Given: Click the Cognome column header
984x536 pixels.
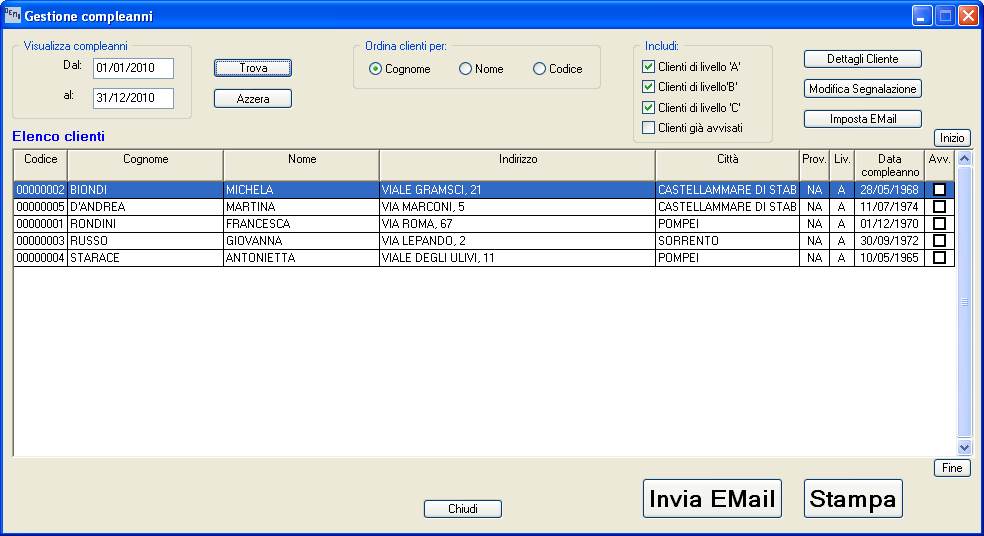Looking at the screenshot, I should click(146, 166).
